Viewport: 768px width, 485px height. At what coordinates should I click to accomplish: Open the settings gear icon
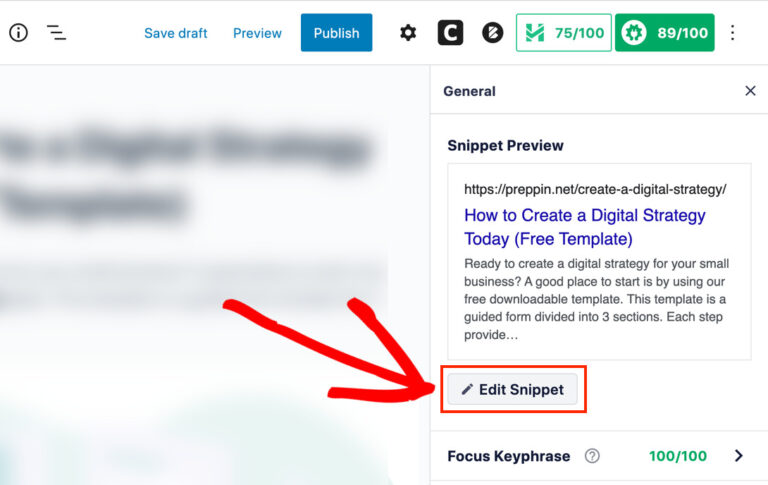tap(408, 33)
